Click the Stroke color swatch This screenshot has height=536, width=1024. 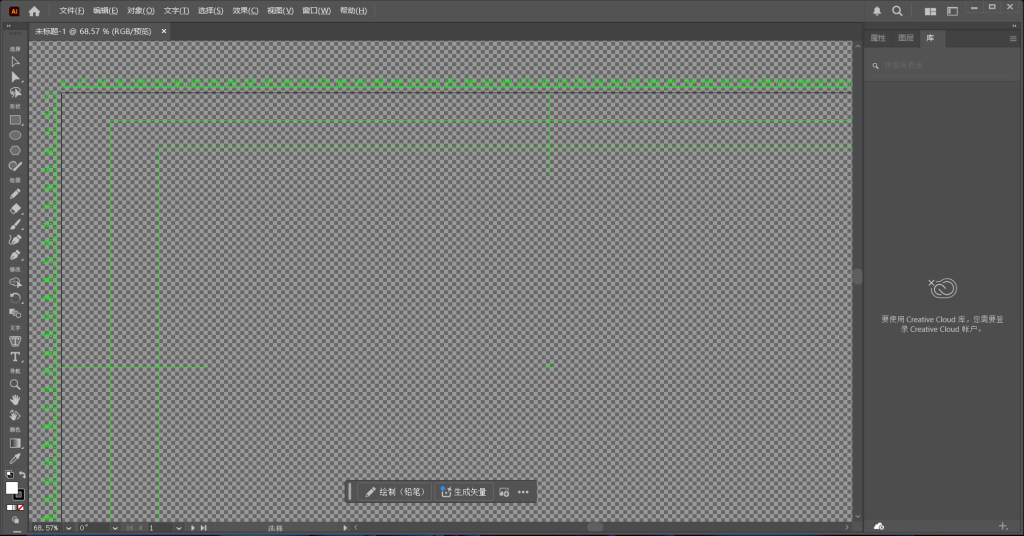coord(20,496)
